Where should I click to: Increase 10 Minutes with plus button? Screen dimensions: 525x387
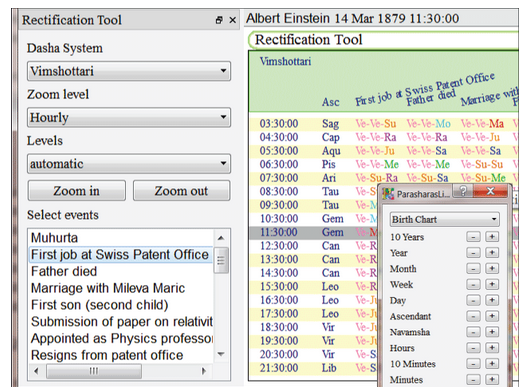click(492, 364)
